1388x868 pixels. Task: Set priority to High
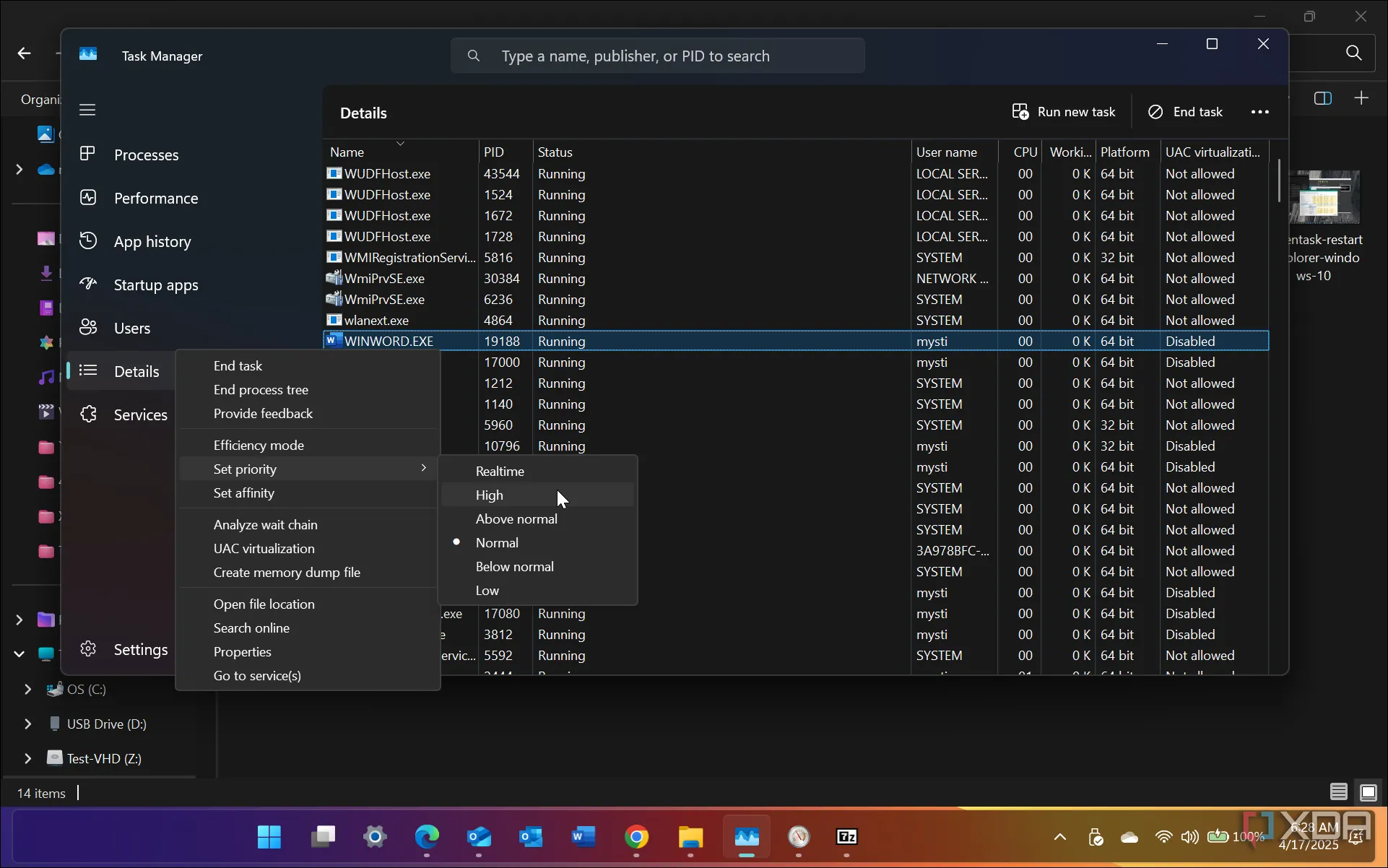coord(490,495)
